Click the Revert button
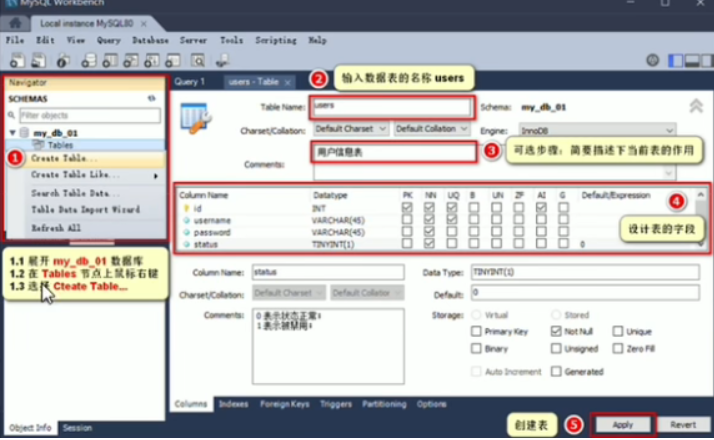 683,425
